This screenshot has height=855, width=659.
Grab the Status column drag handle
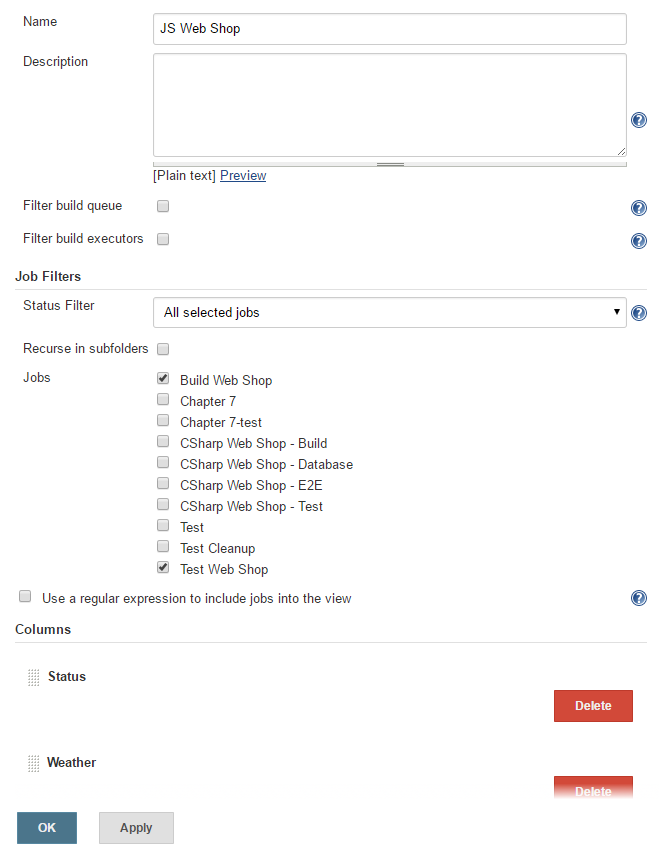pos(34,677)
